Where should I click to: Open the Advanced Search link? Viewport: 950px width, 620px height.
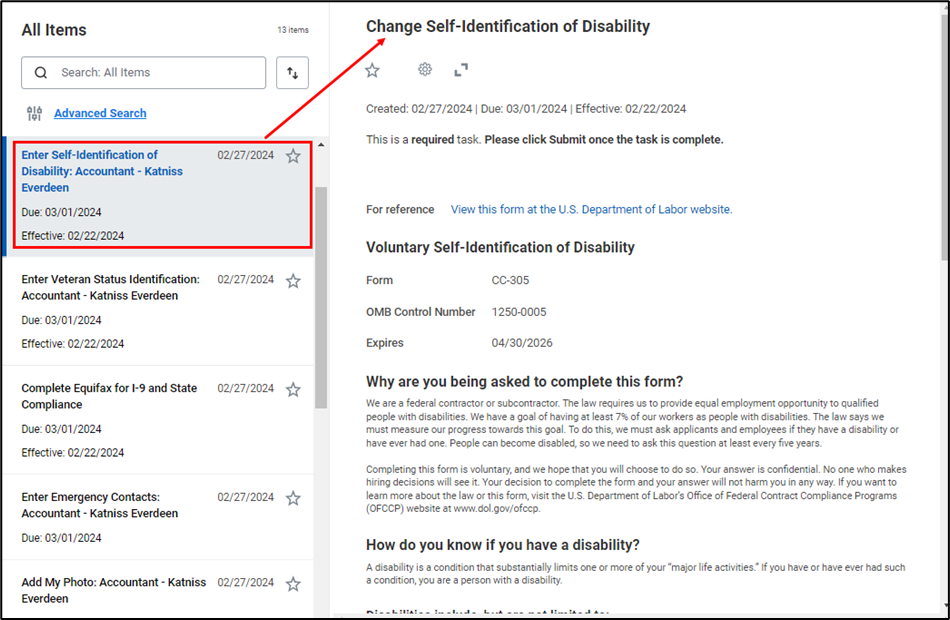click(x=100, y=113)
